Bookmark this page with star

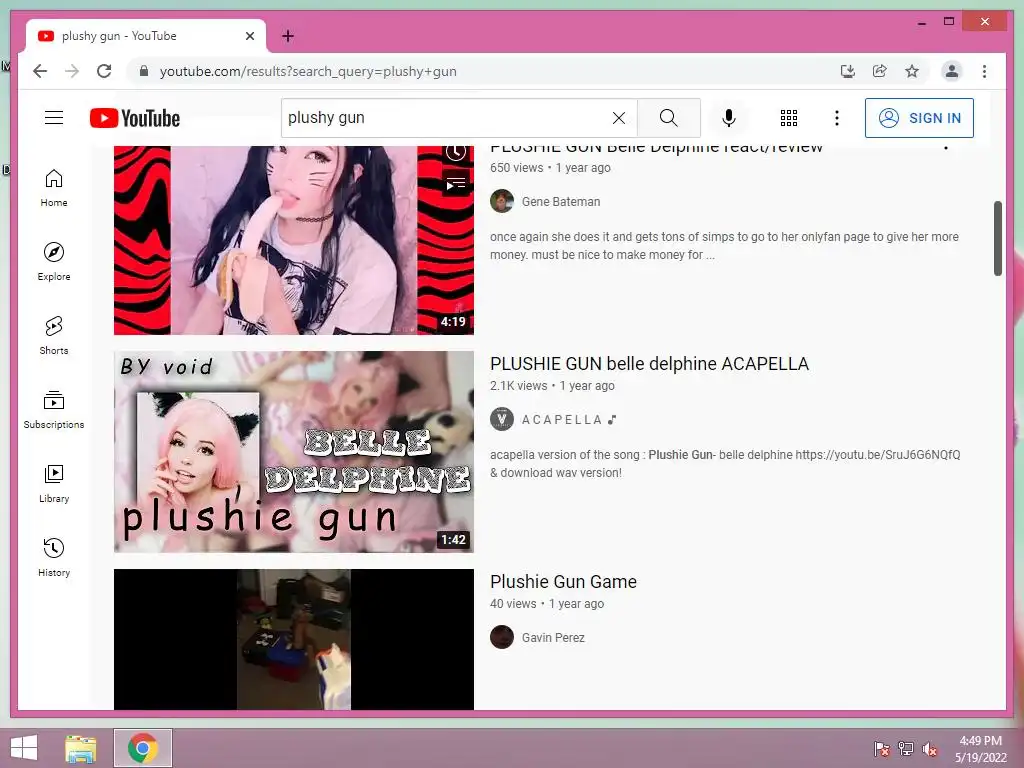pyautogui.click(x=912, y=71)
